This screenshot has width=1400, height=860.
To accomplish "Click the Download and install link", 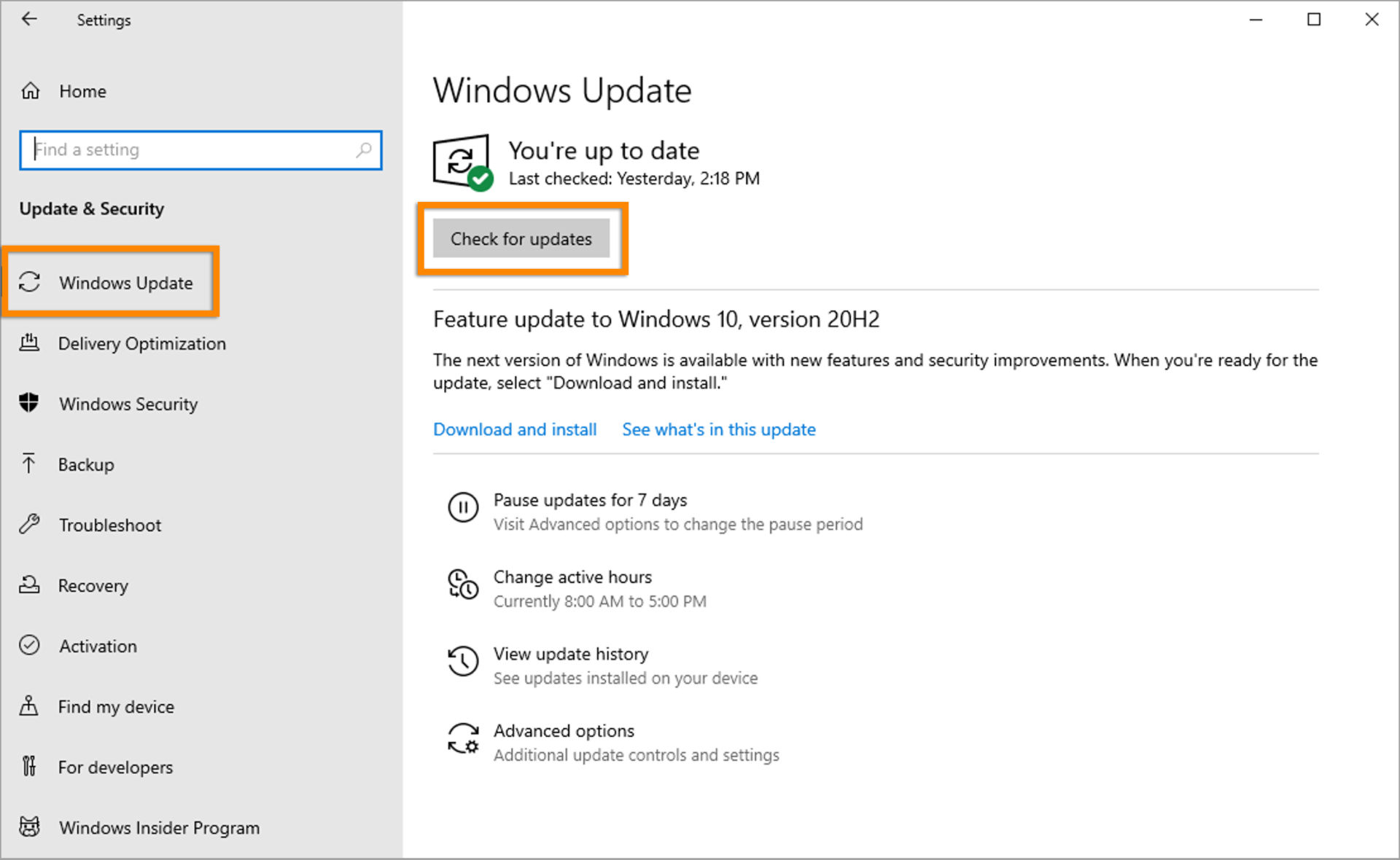I will 515,429.
